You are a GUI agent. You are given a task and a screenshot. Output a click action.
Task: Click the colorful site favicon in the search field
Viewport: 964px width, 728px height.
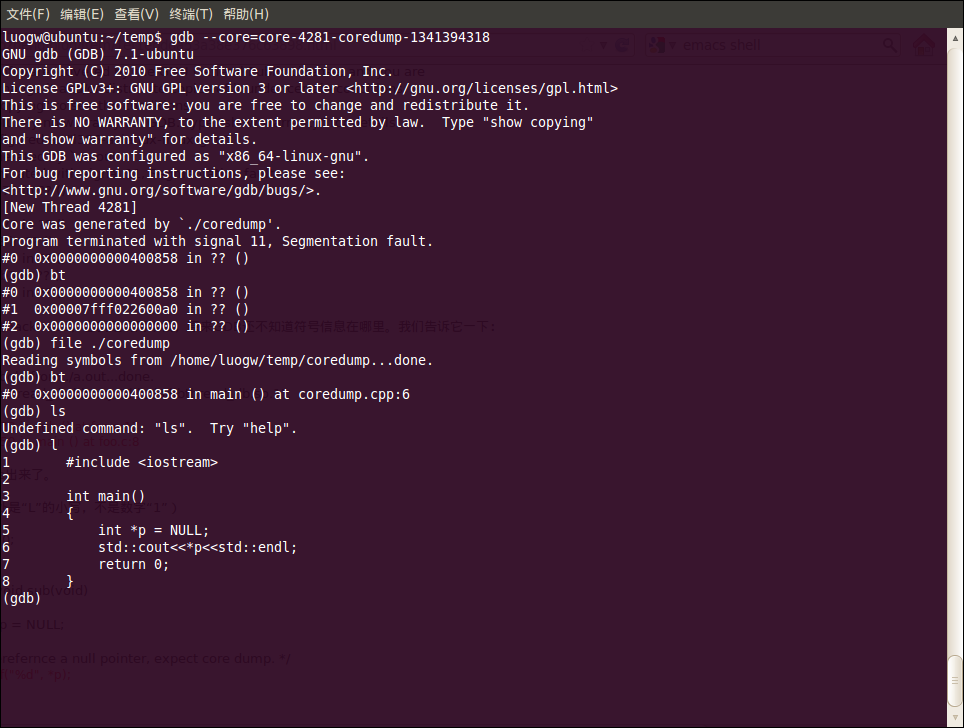658,44
